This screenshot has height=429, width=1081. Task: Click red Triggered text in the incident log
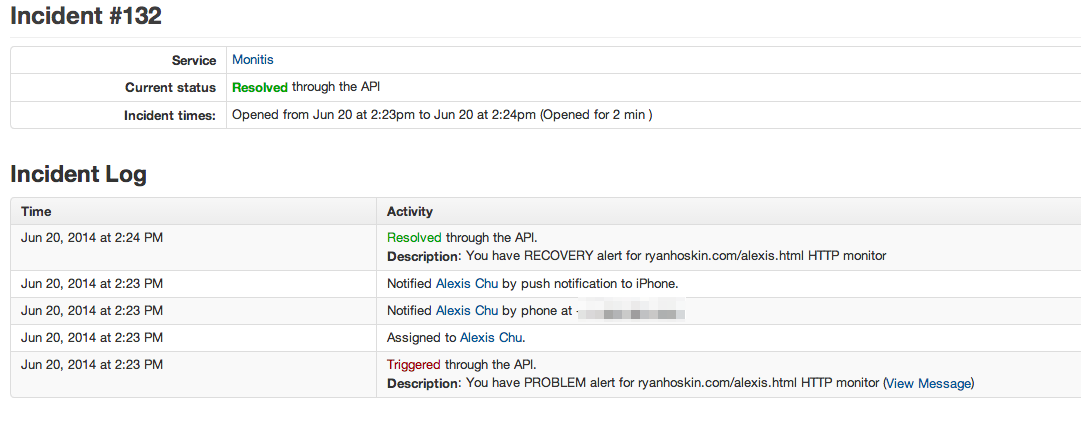pyautogui.click(x=414, y=365)
